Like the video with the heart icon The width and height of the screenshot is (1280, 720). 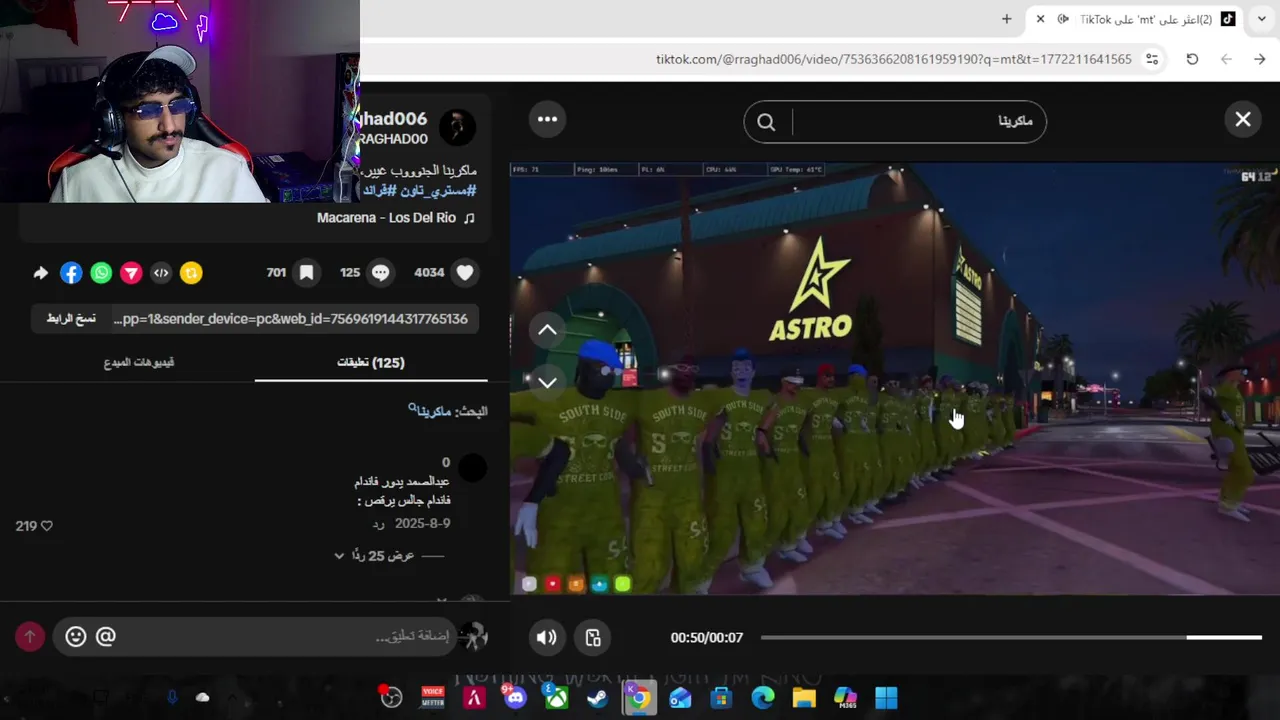465,272
